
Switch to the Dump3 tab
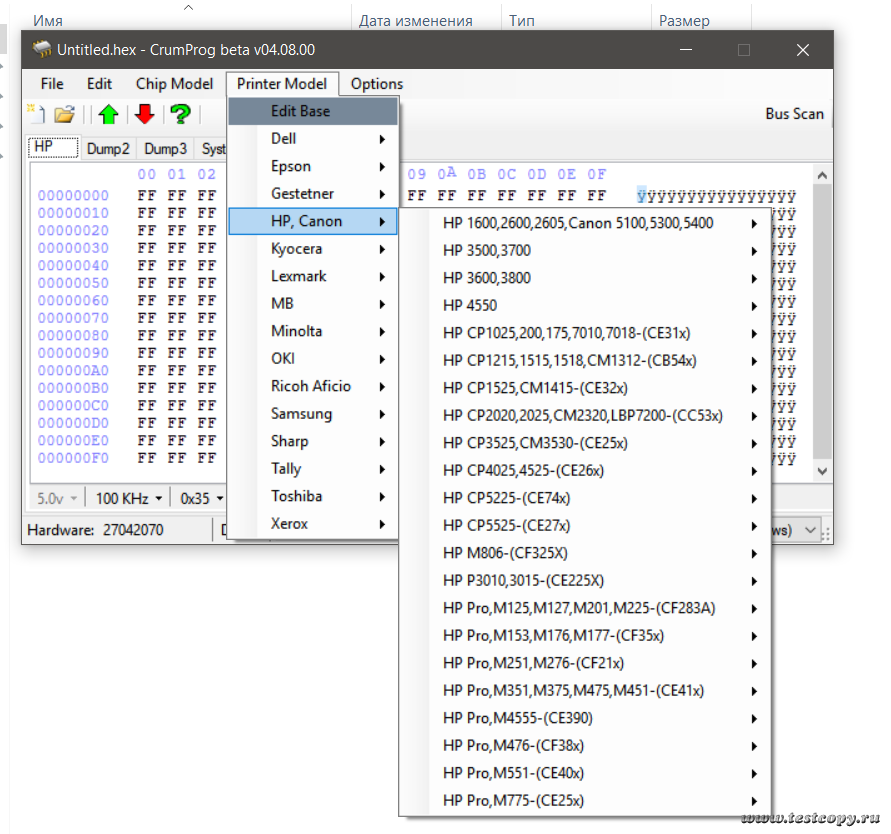[165, 149]
